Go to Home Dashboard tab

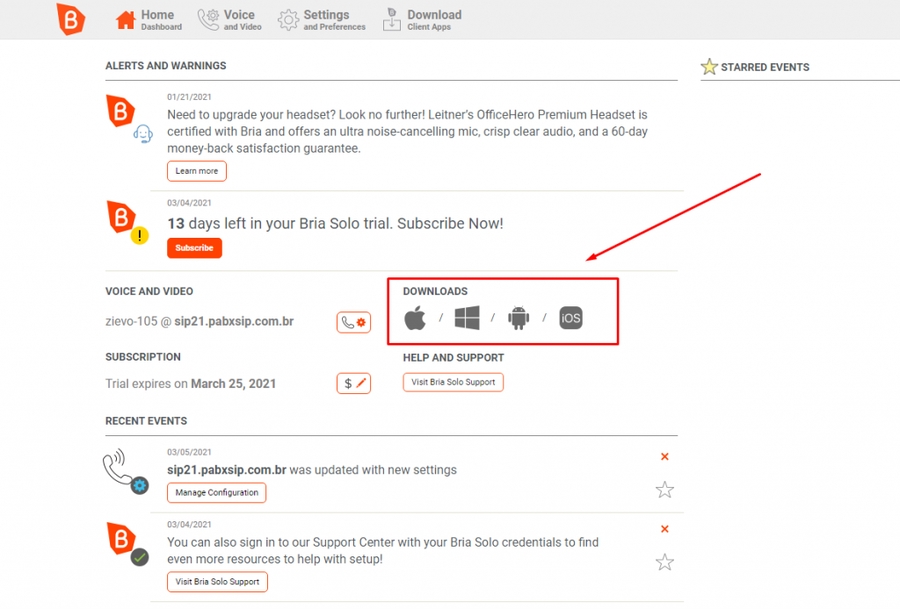point(149,20)
